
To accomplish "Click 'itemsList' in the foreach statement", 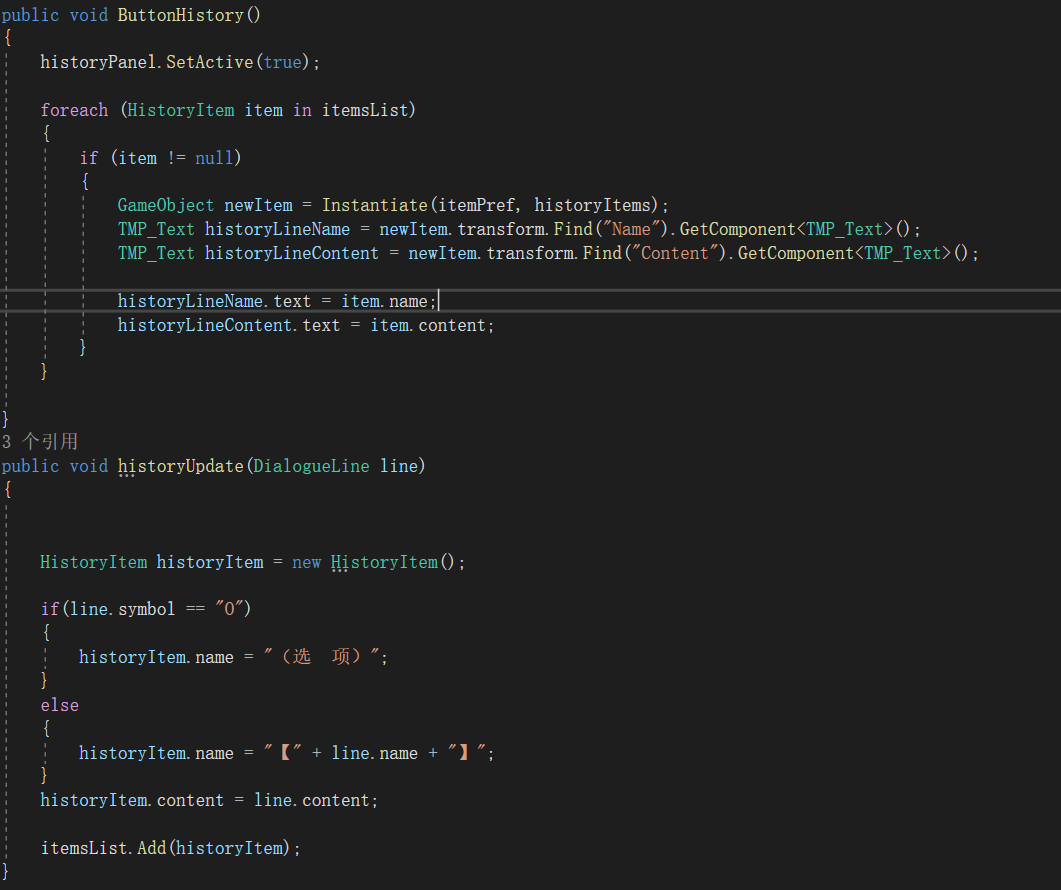I will tap(365, 110).
